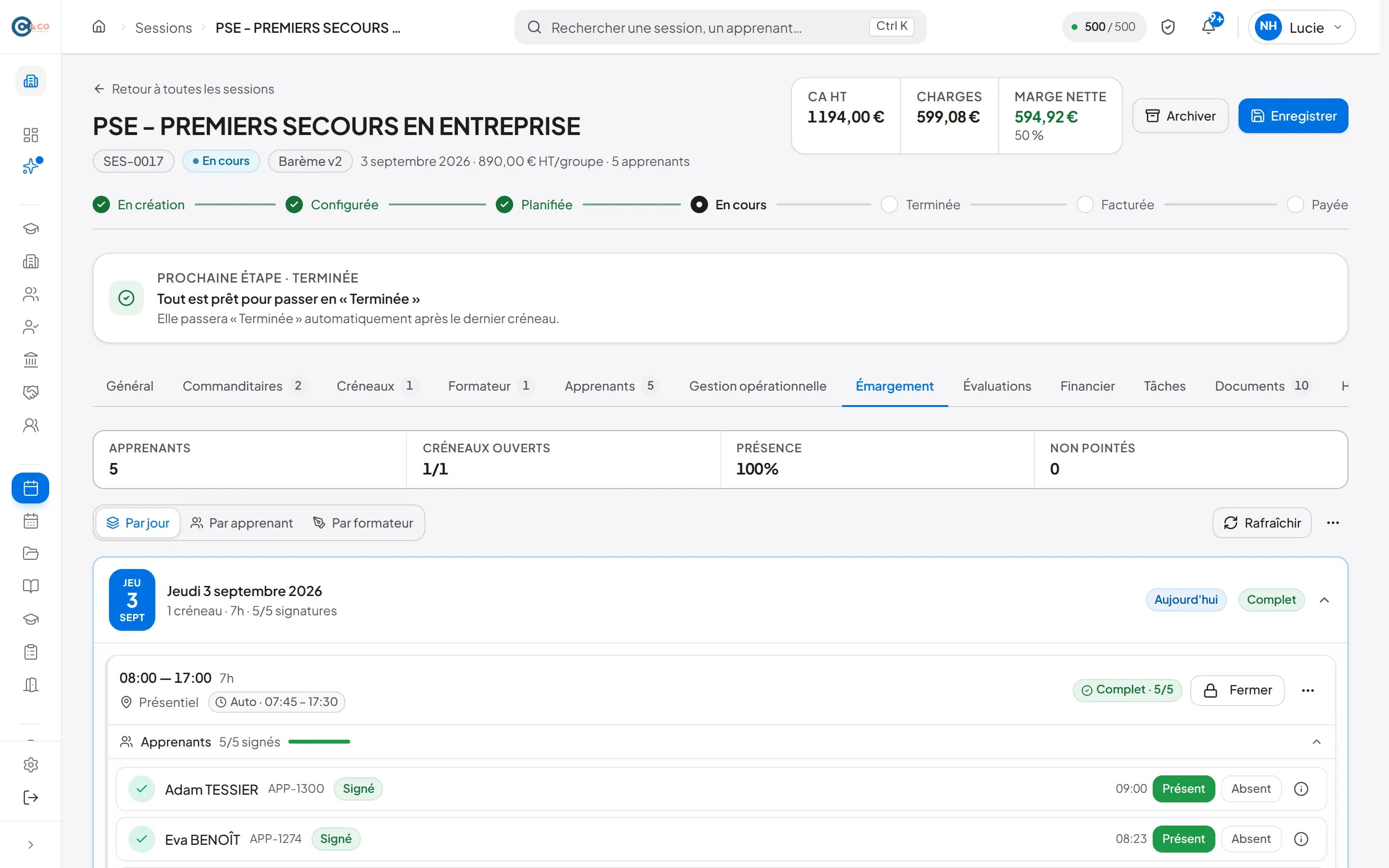The image size is (1389, 868).
Task: Expand the sidebar with the bottom chevron
Action: pyautogui.click(x=31, y=844)
